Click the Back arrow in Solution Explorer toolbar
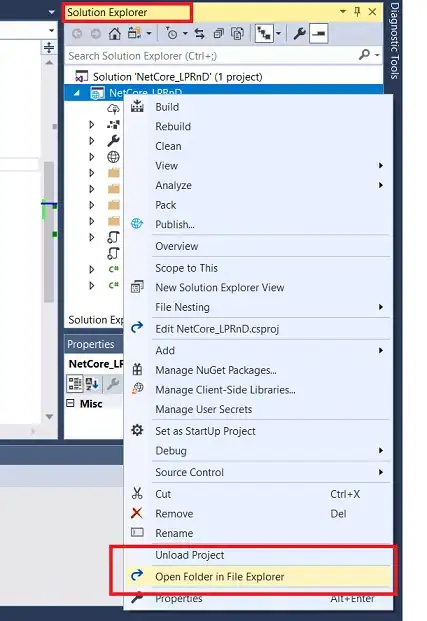 77,34
